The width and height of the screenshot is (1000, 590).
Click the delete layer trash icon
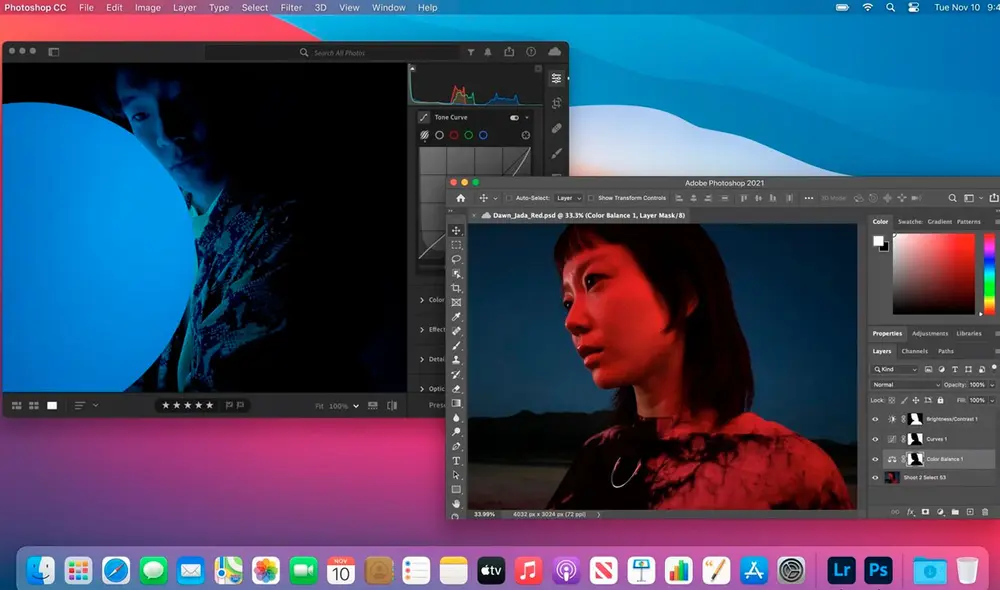point(984,511)
